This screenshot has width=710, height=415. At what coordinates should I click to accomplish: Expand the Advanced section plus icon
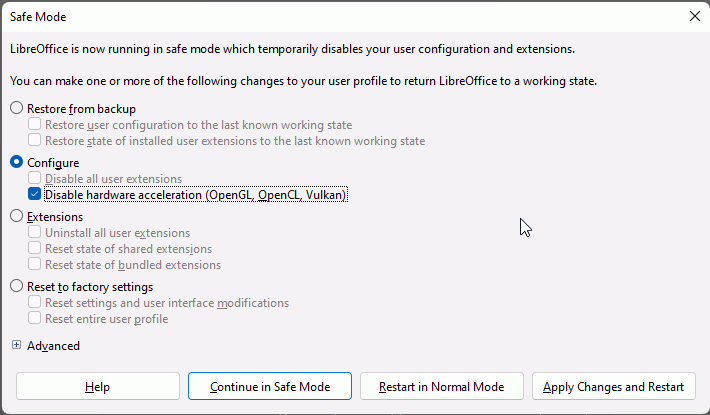click(x=16, y=346)
